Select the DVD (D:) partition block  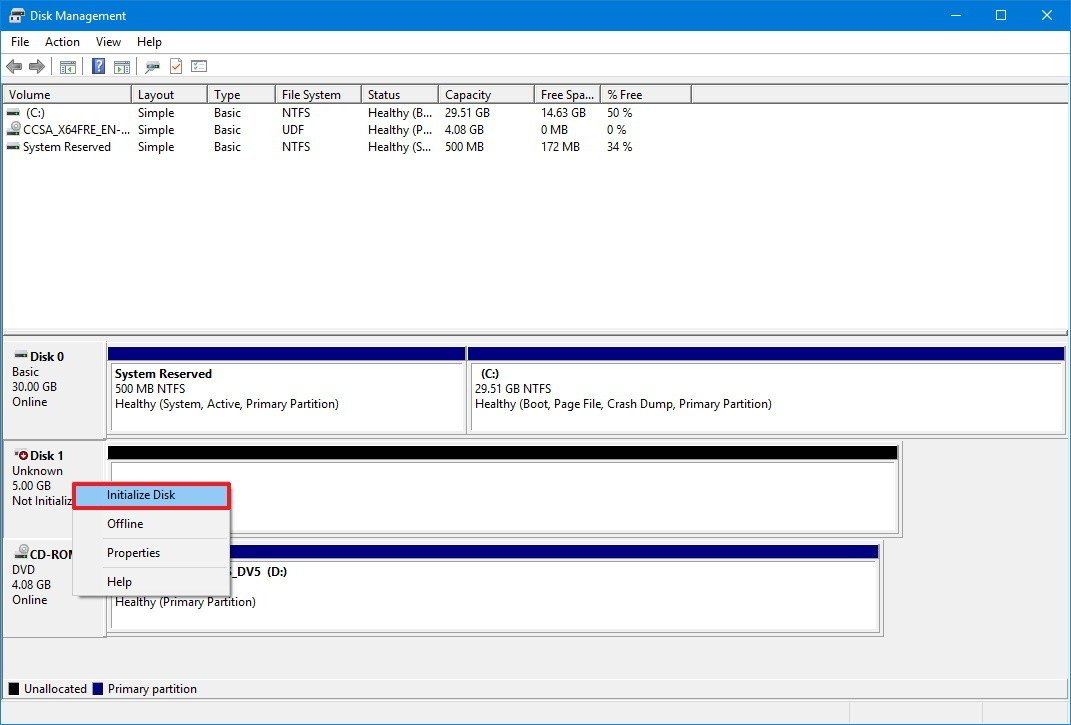[493, 588]
